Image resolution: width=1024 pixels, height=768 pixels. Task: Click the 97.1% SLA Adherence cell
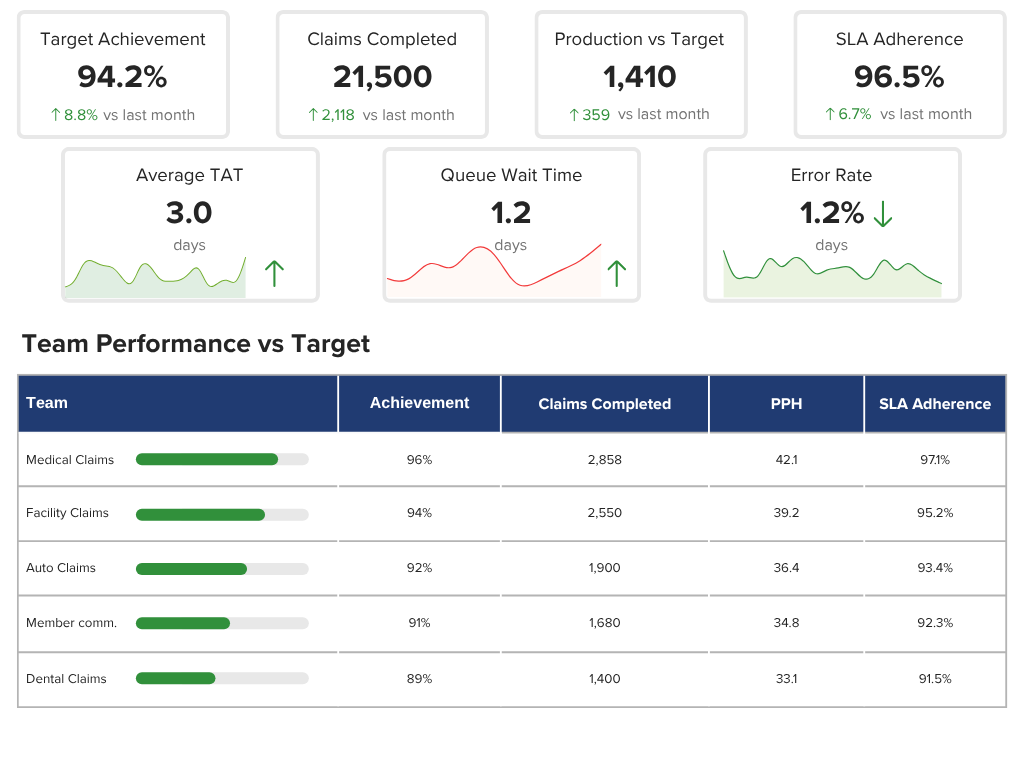(935, 460)
